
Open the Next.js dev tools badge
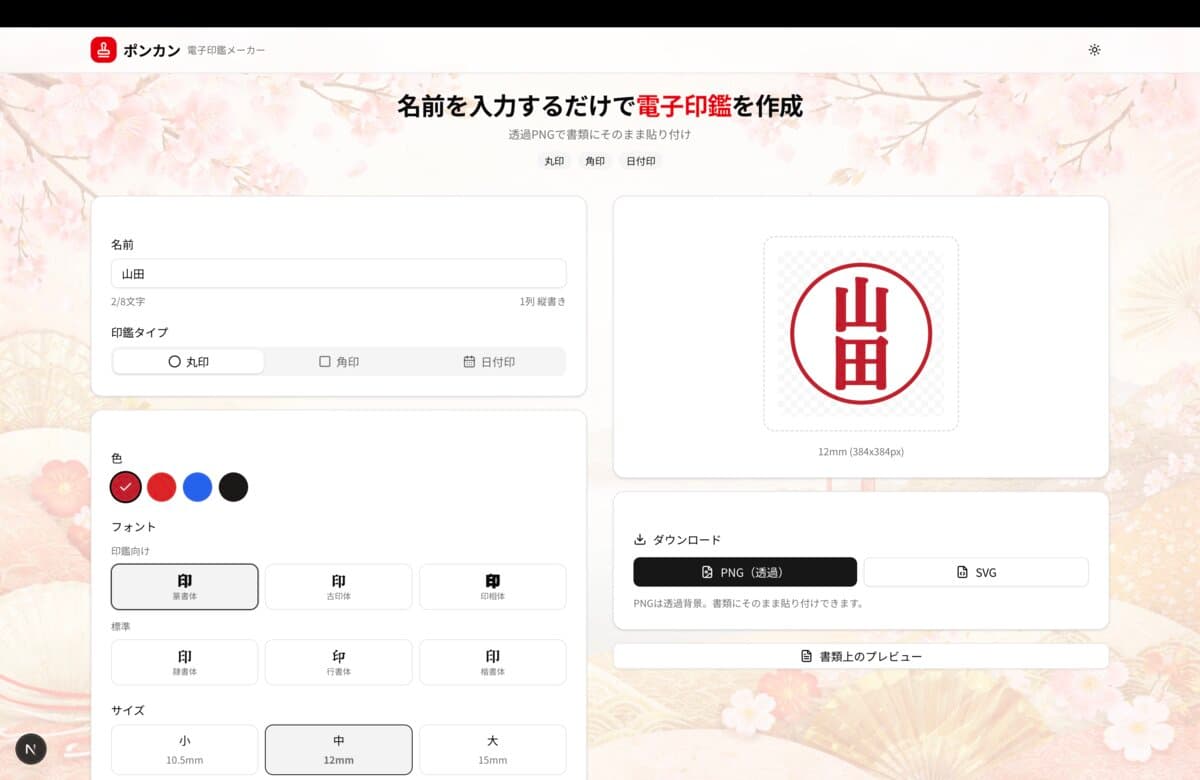[31, 748]
